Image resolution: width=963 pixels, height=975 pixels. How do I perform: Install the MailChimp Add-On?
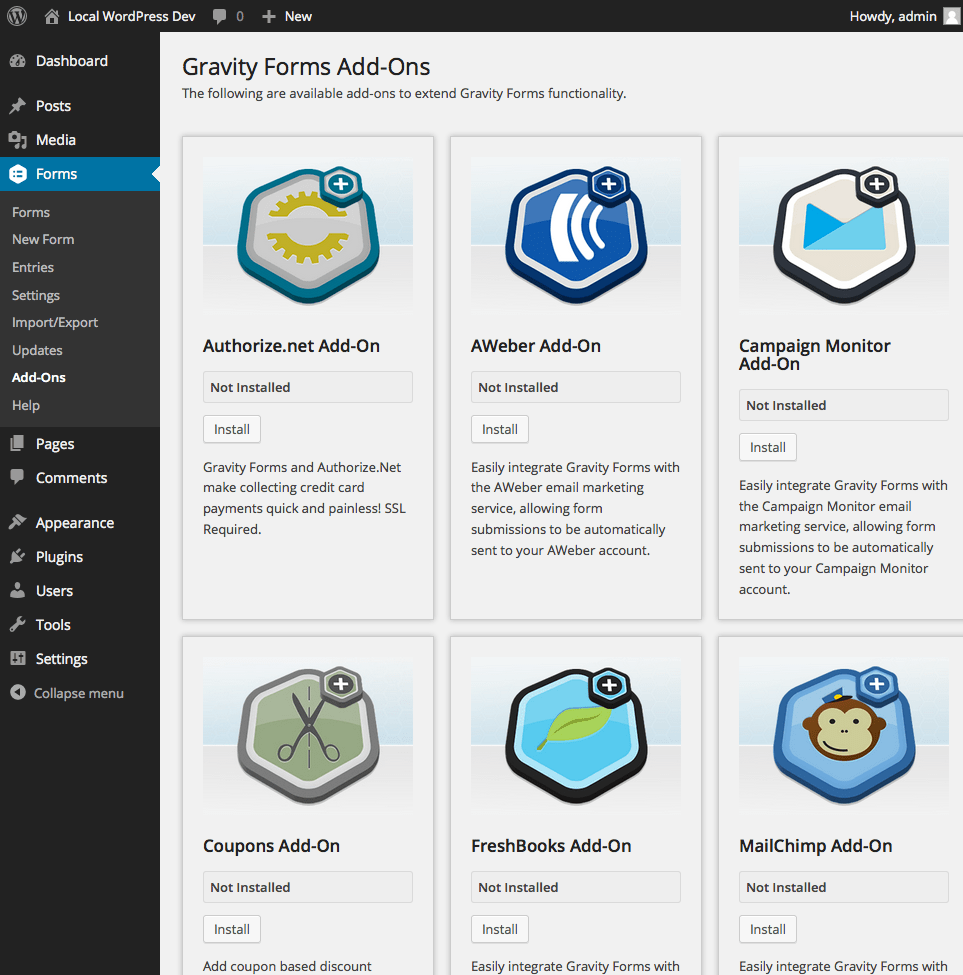pyautogui.click(x=767, y=929)
